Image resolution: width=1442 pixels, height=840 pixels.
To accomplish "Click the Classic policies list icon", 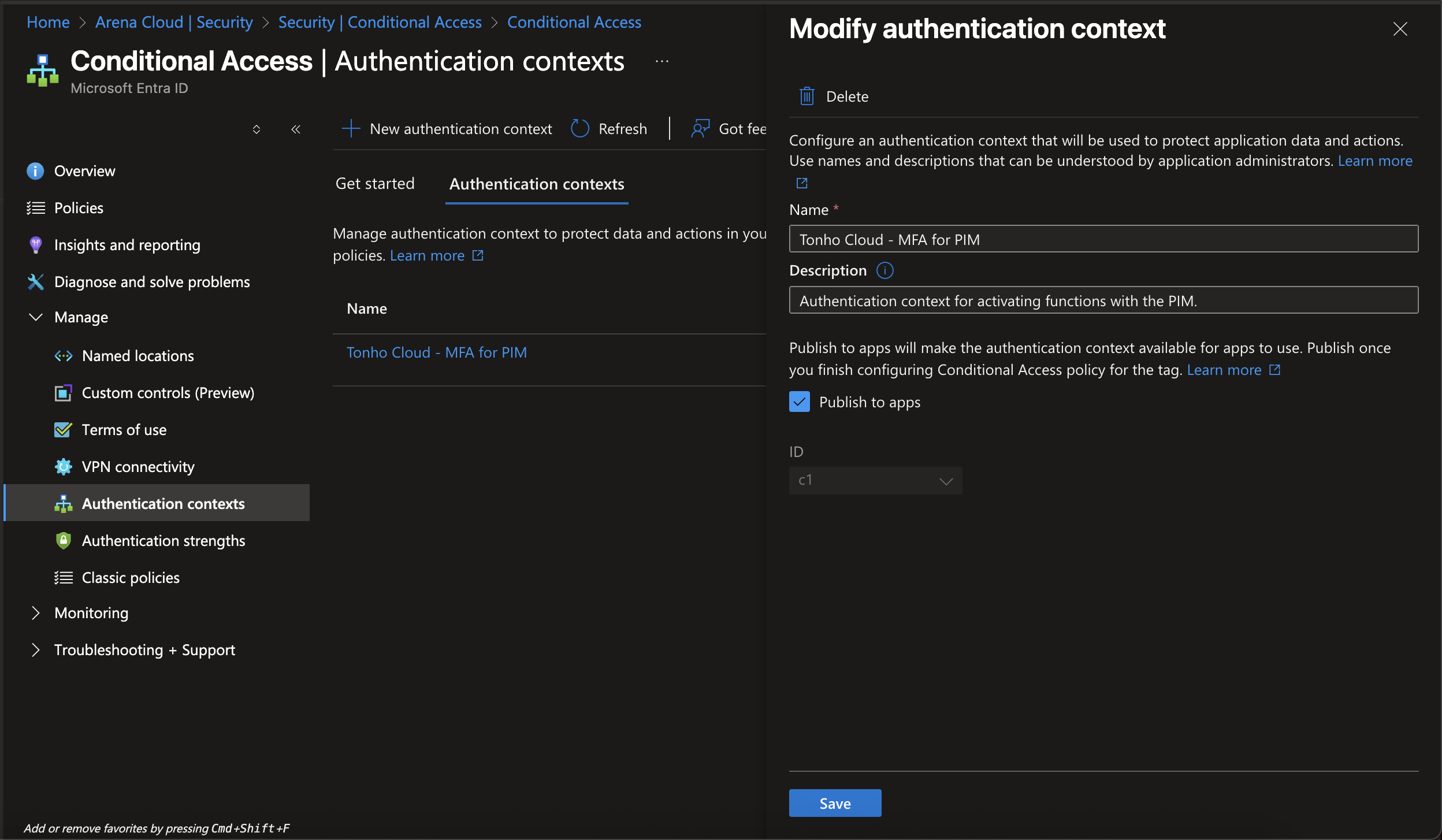I will point(63,578).
